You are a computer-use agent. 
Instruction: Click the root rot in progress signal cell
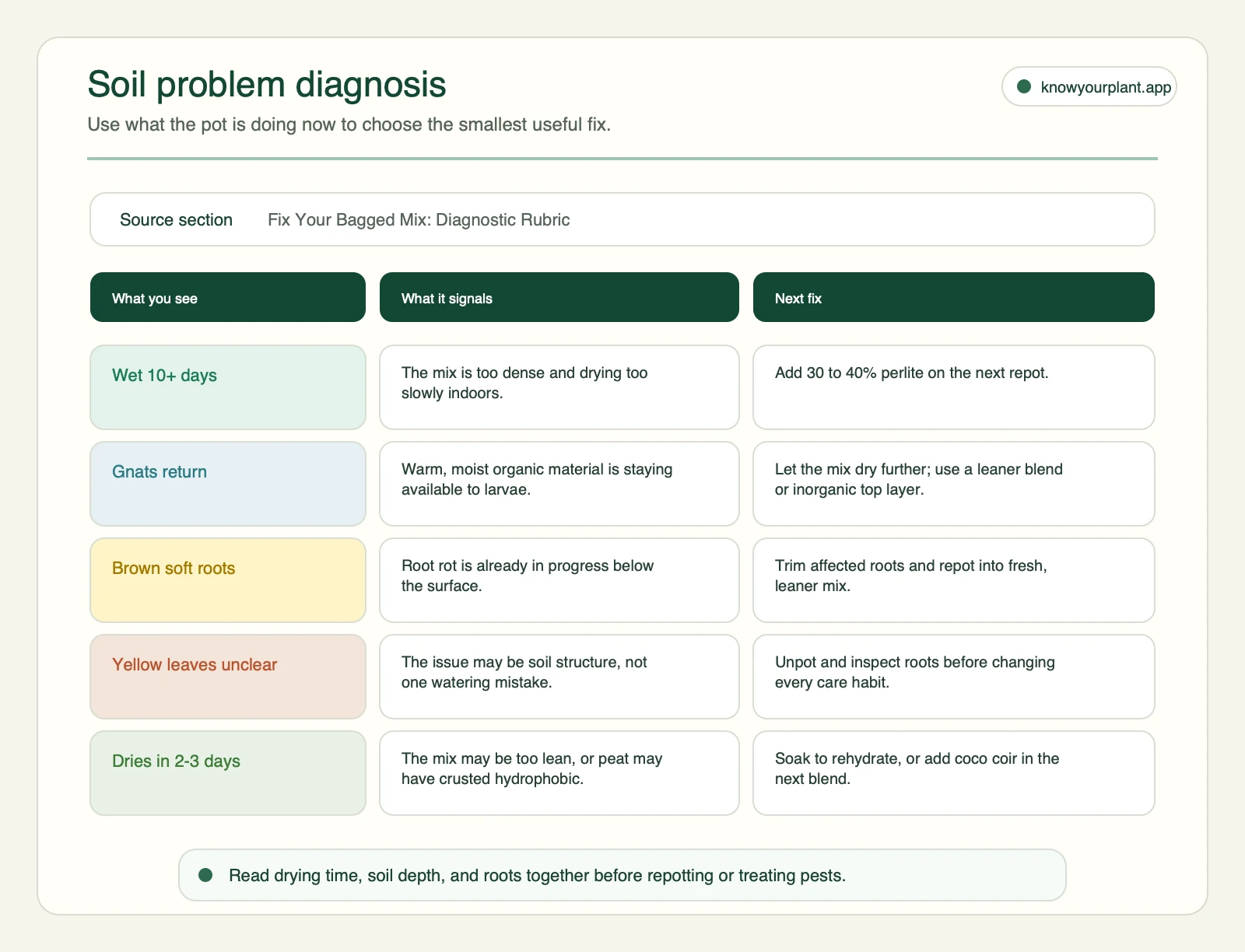tap(559, 580)
